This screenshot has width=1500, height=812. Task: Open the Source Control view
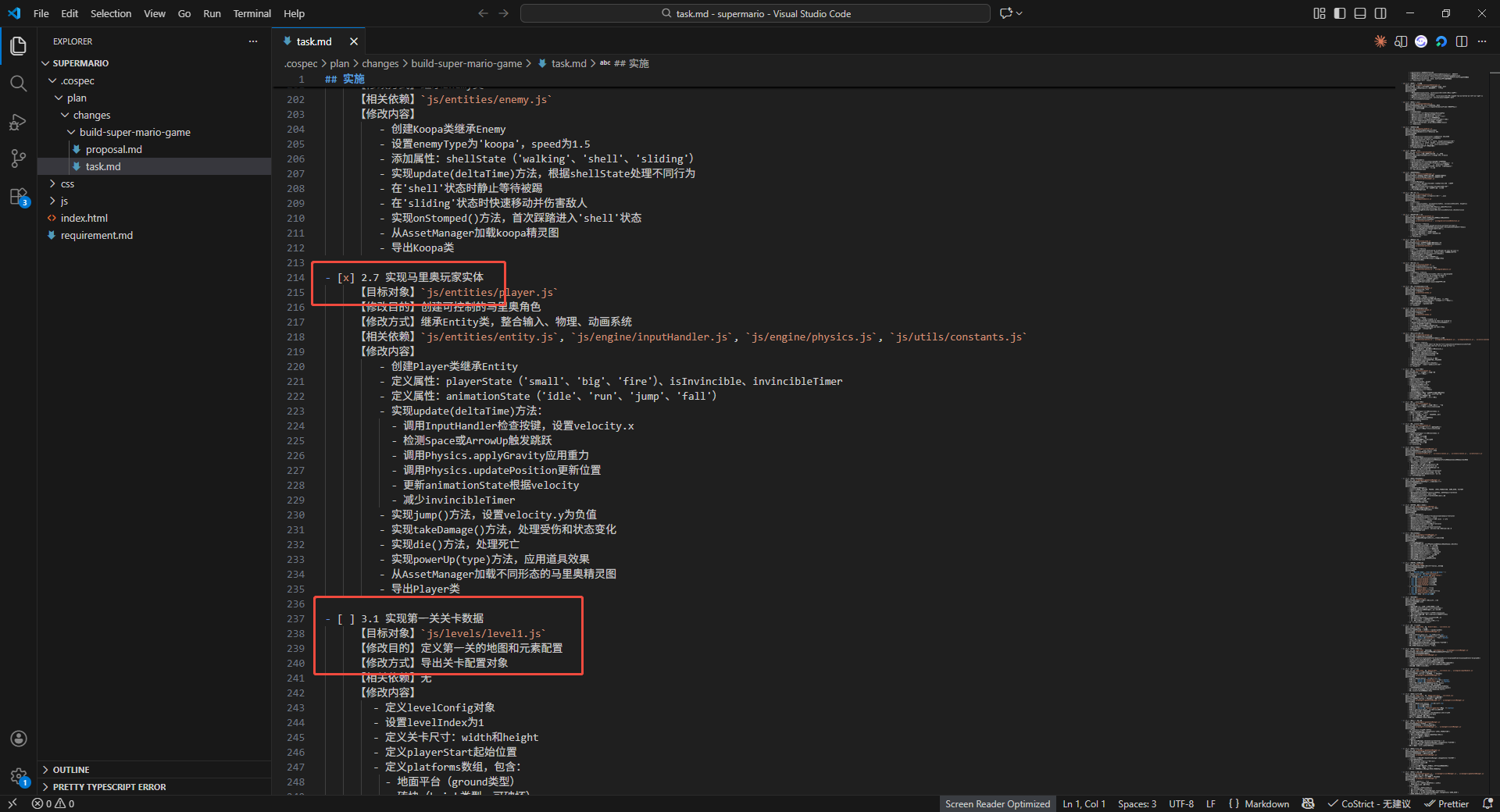[x=18, y=159]
